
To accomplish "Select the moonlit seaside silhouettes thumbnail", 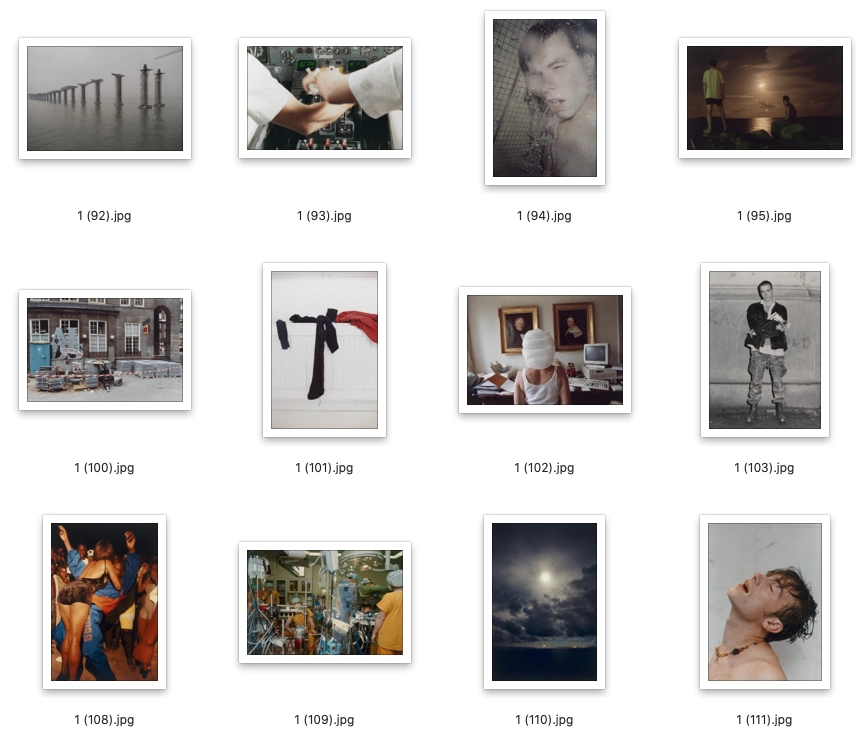I will pos(765,98).
